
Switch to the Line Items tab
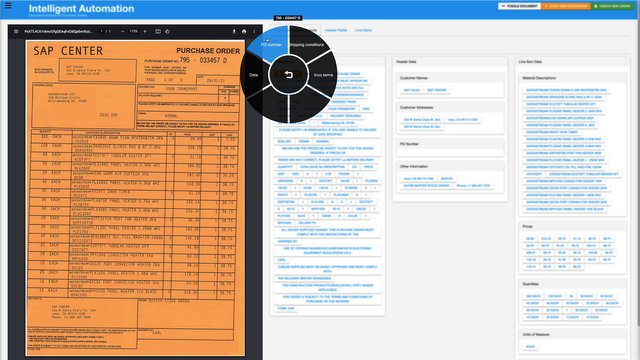(363, 30)
